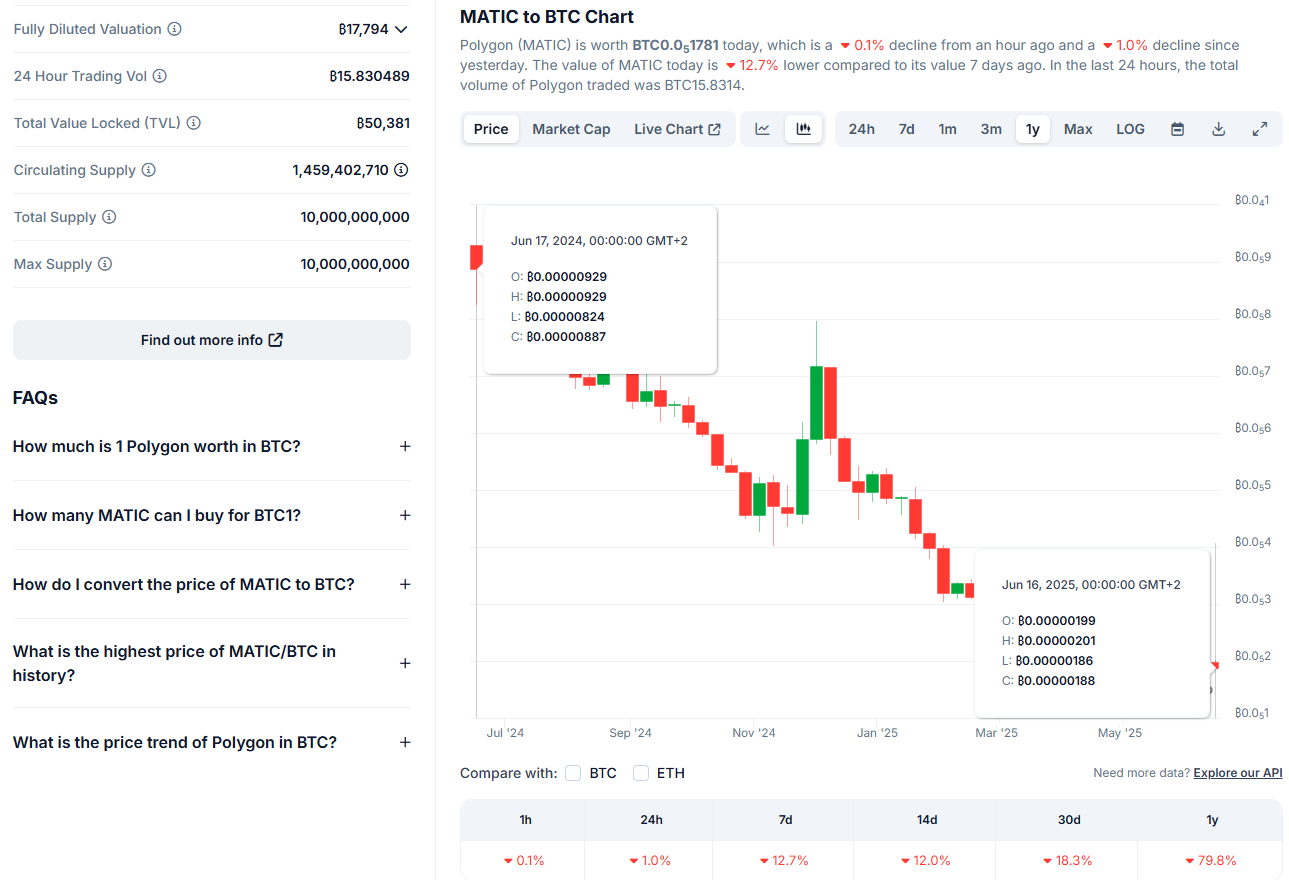Image resolution: width=1289 pixels, height=880 pixels.
Task: Expand 'How do I convert the price' FAQ
Action: tap(405, 584)
